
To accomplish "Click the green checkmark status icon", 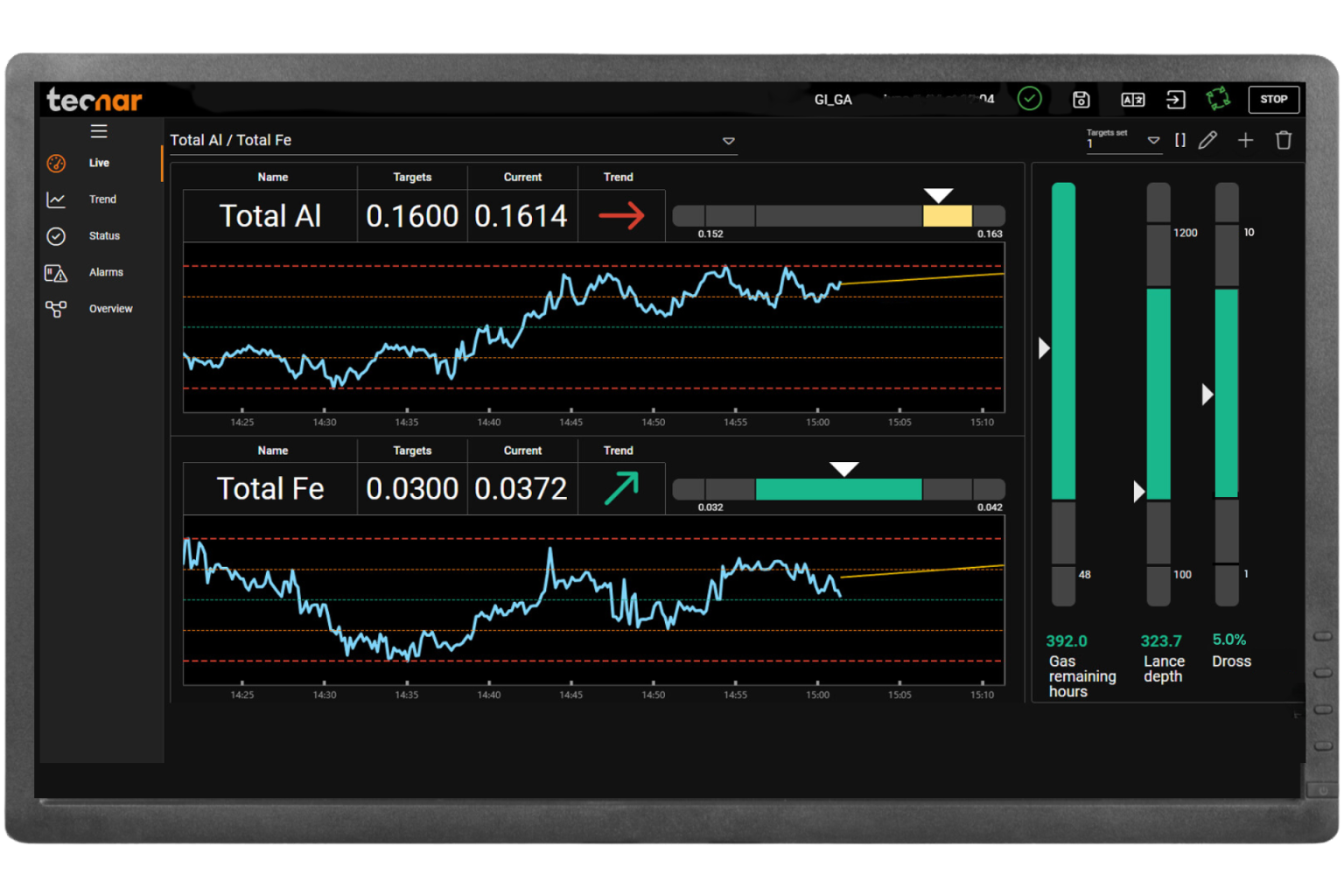I will pyautogui.click(x=1030, y=99).
